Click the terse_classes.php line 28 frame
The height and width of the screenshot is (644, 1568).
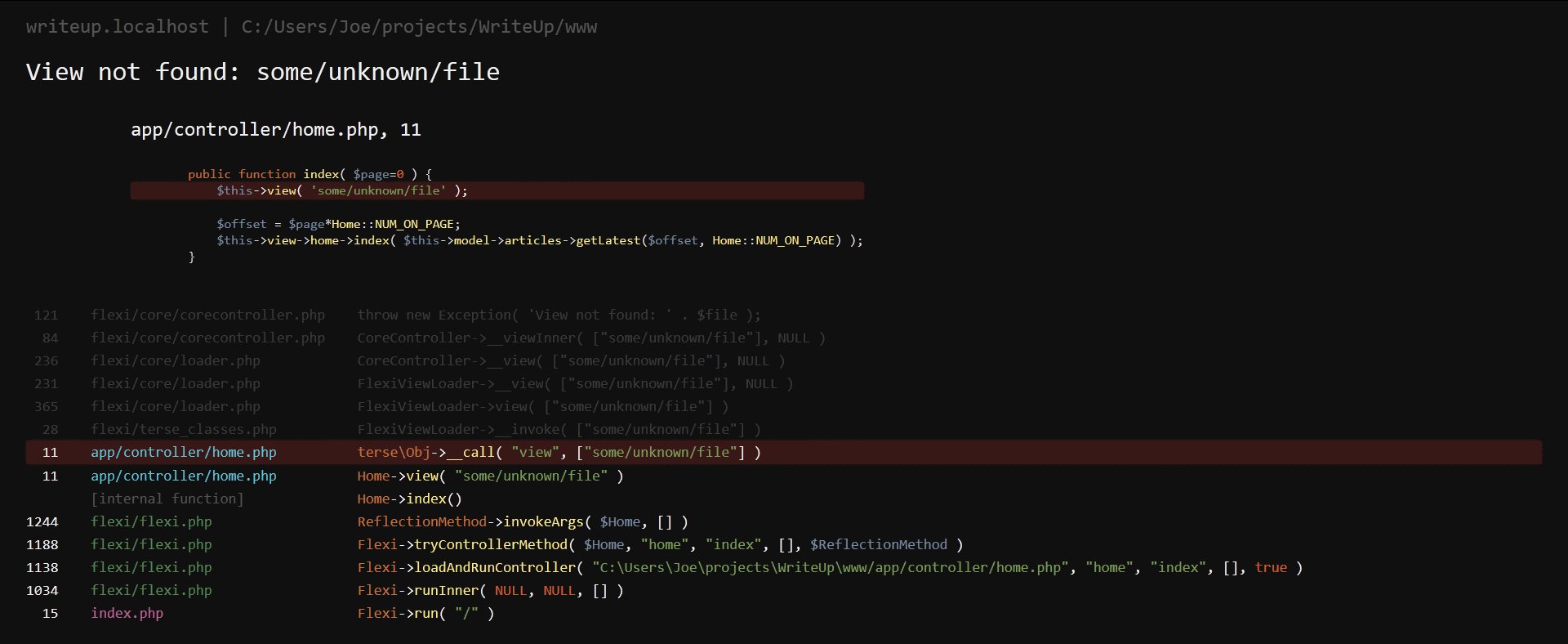point(784,429)
